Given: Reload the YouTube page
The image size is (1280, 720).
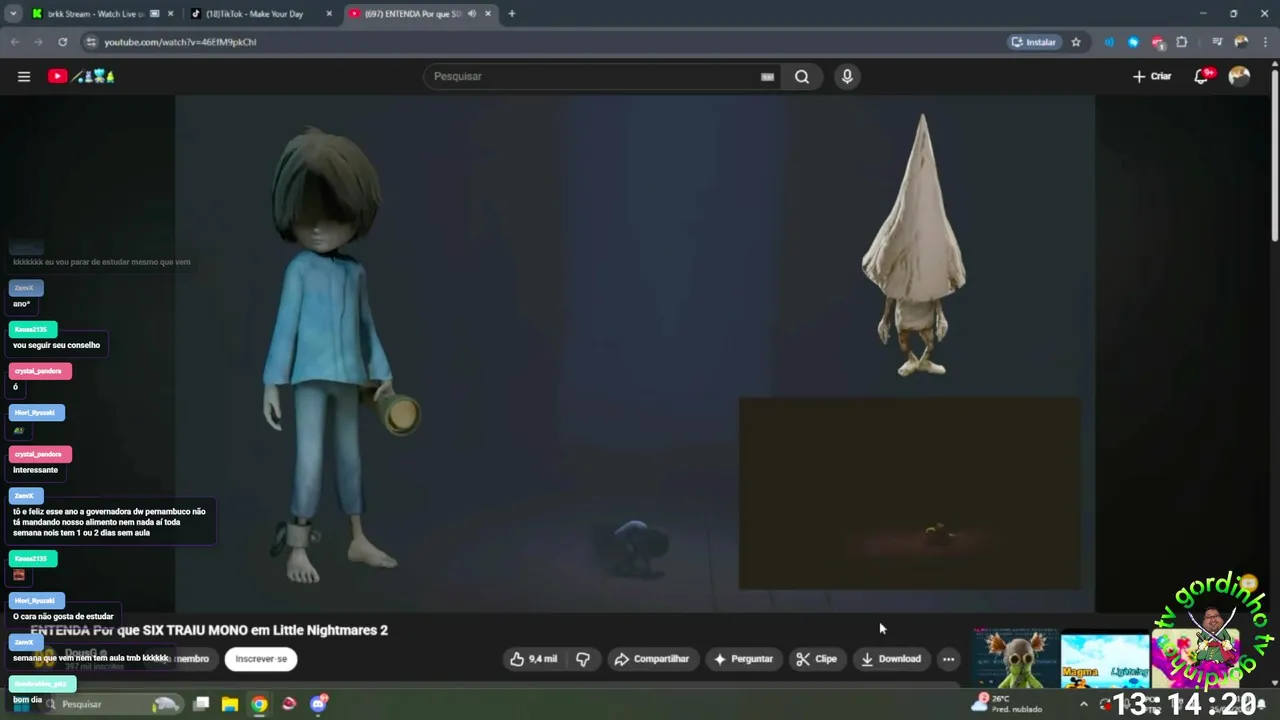Looking at the screenshot, I should (x=63, y=42).
